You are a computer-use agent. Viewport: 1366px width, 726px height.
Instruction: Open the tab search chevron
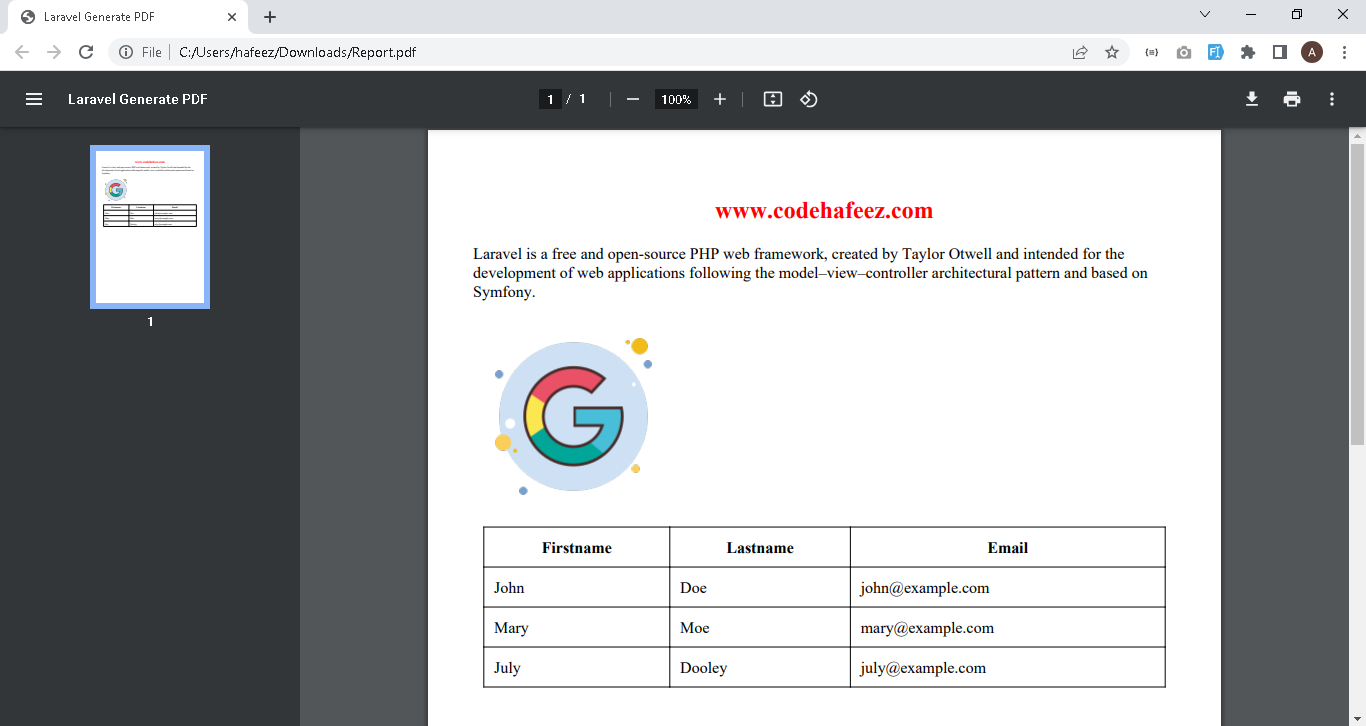(x=1205, y=14)
